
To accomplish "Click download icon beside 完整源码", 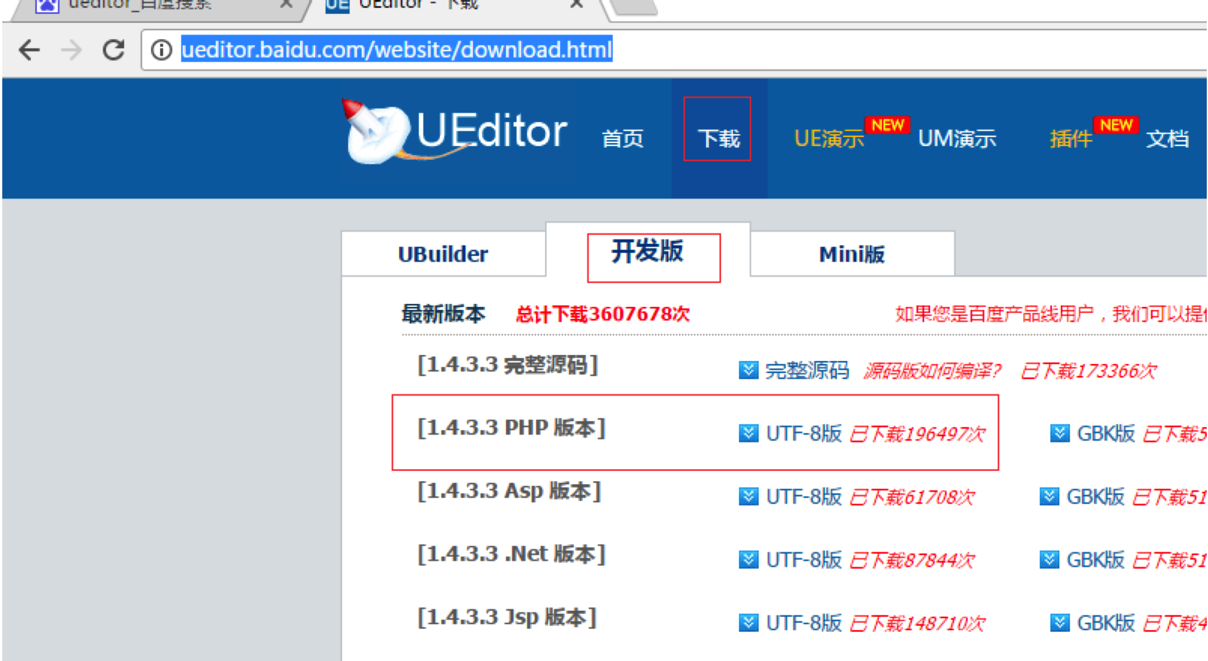I will pos(748,371).
